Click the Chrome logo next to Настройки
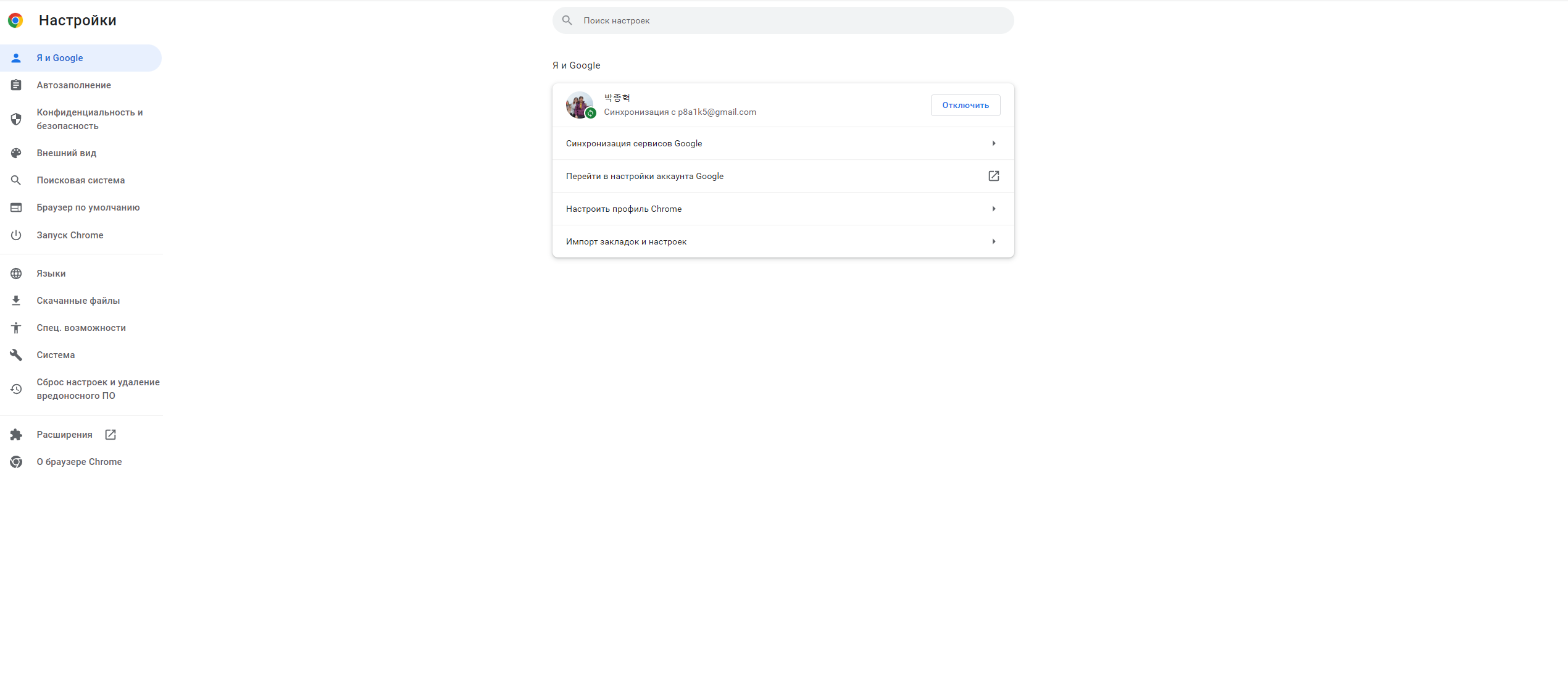Screen dimensions: 1568x694 15,20
